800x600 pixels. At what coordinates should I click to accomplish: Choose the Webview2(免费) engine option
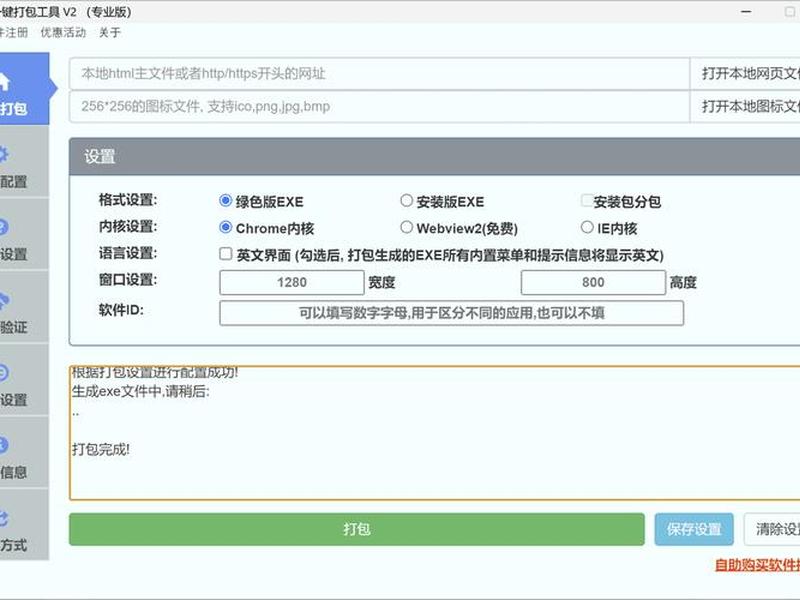coord(406,227)
